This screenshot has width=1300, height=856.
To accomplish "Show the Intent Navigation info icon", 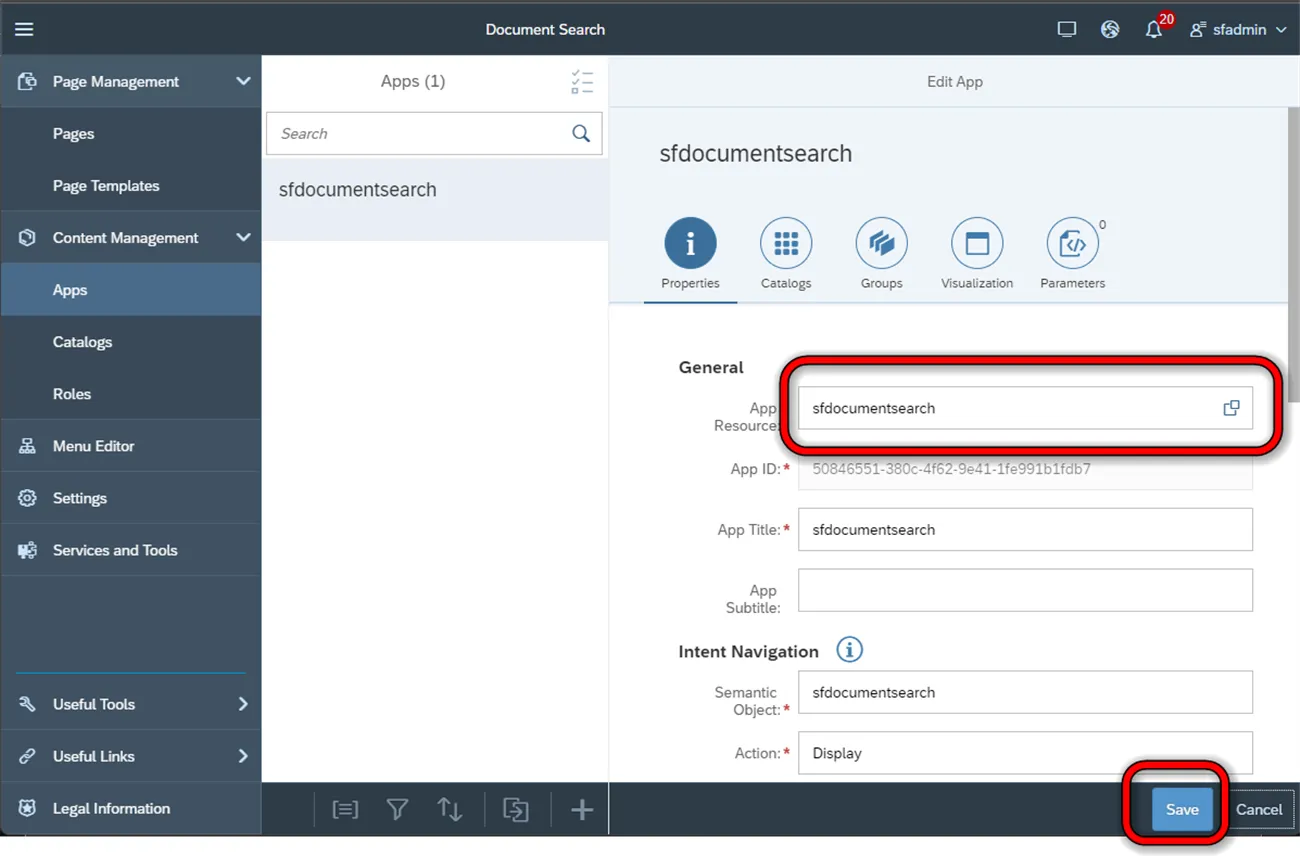I will point(849,650).
